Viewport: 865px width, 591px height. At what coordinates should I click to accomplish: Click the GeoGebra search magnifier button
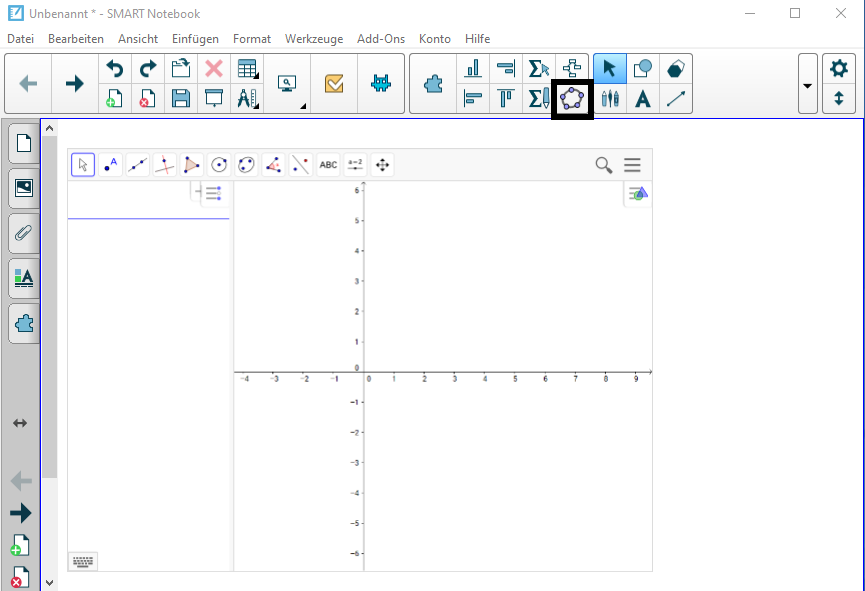[604, 165]
